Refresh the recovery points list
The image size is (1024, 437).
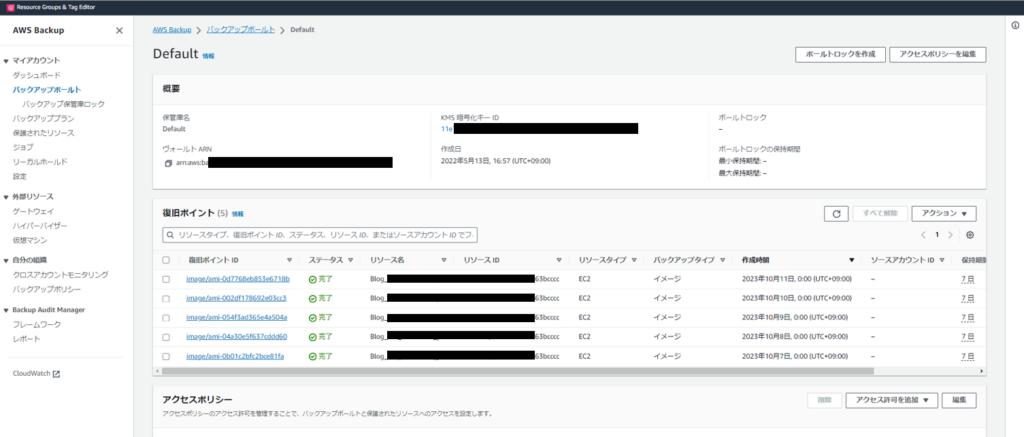click(x=836, y=214)
